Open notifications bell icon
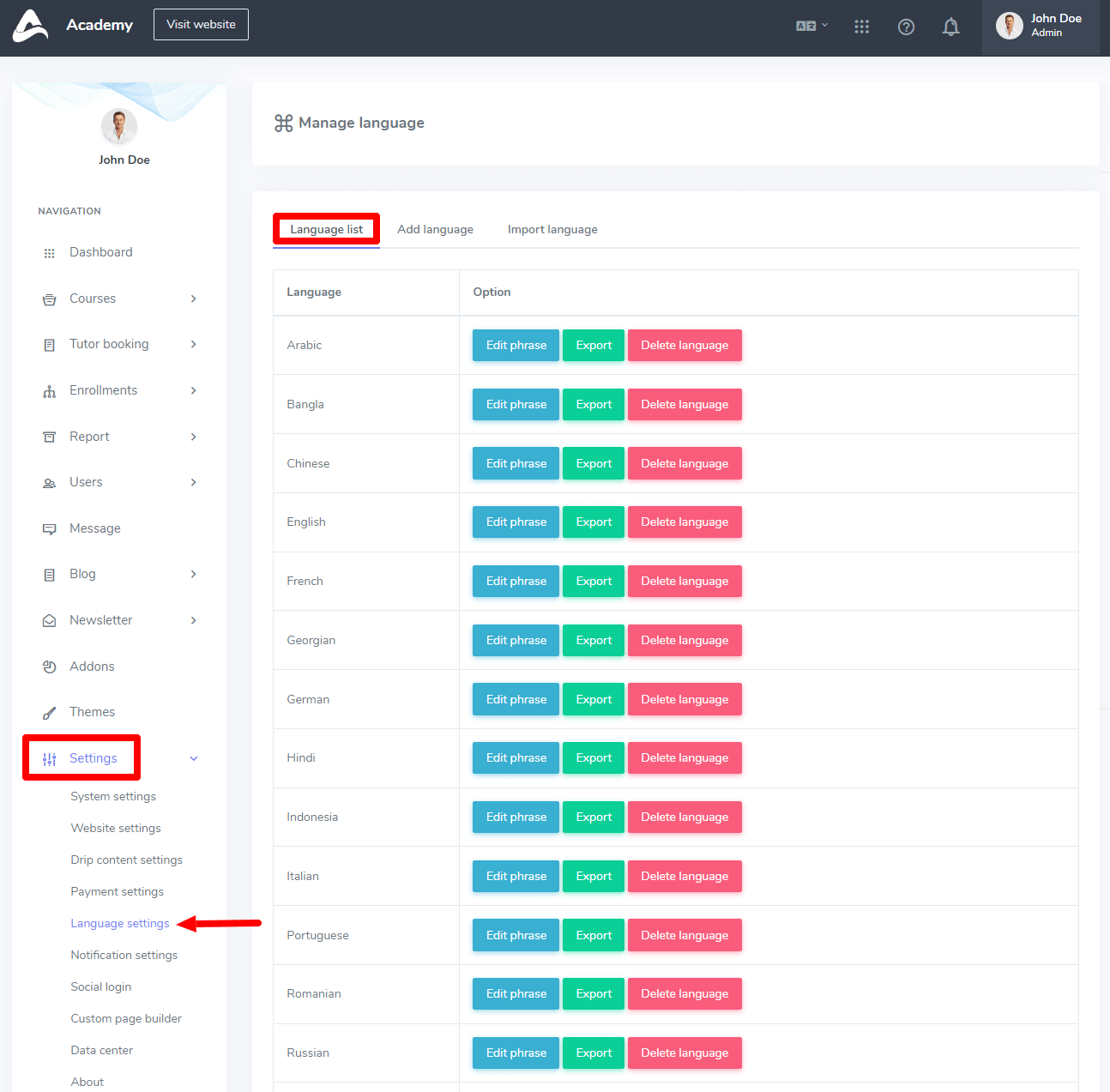Screen dimensions: 1110x1092 point(950,27)
